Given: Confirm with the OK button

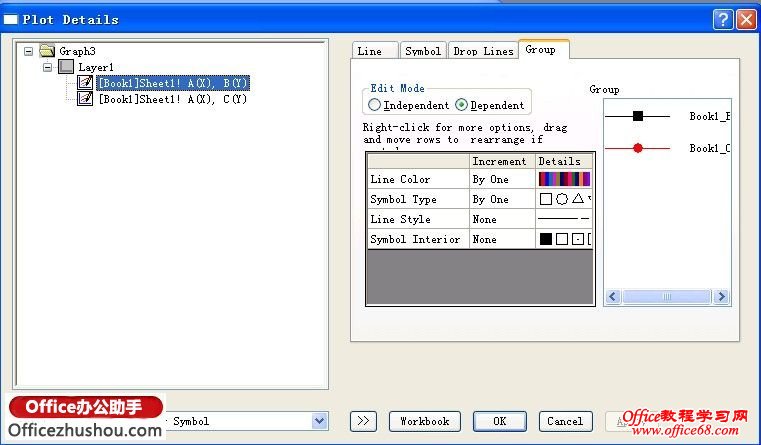Looking at the screenshot, I should [x=499, y=421].
